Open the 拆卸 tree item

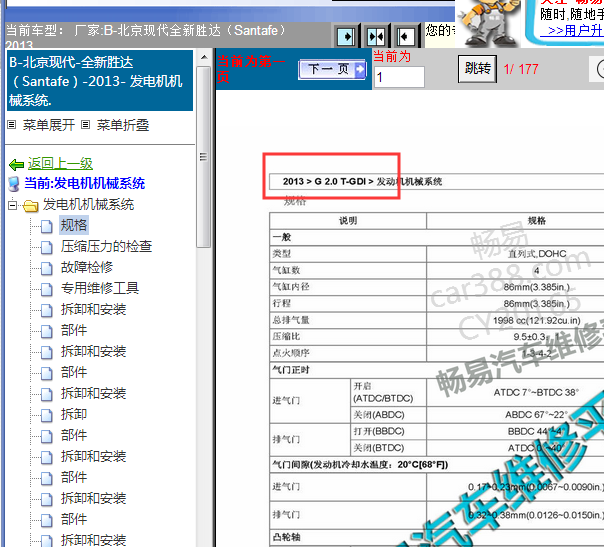pos(74,414)
